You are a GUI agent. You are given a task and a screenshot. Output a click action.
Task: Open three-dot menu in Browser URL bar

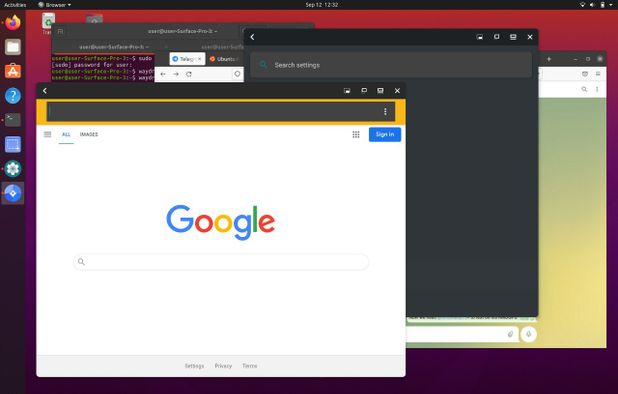385,112
